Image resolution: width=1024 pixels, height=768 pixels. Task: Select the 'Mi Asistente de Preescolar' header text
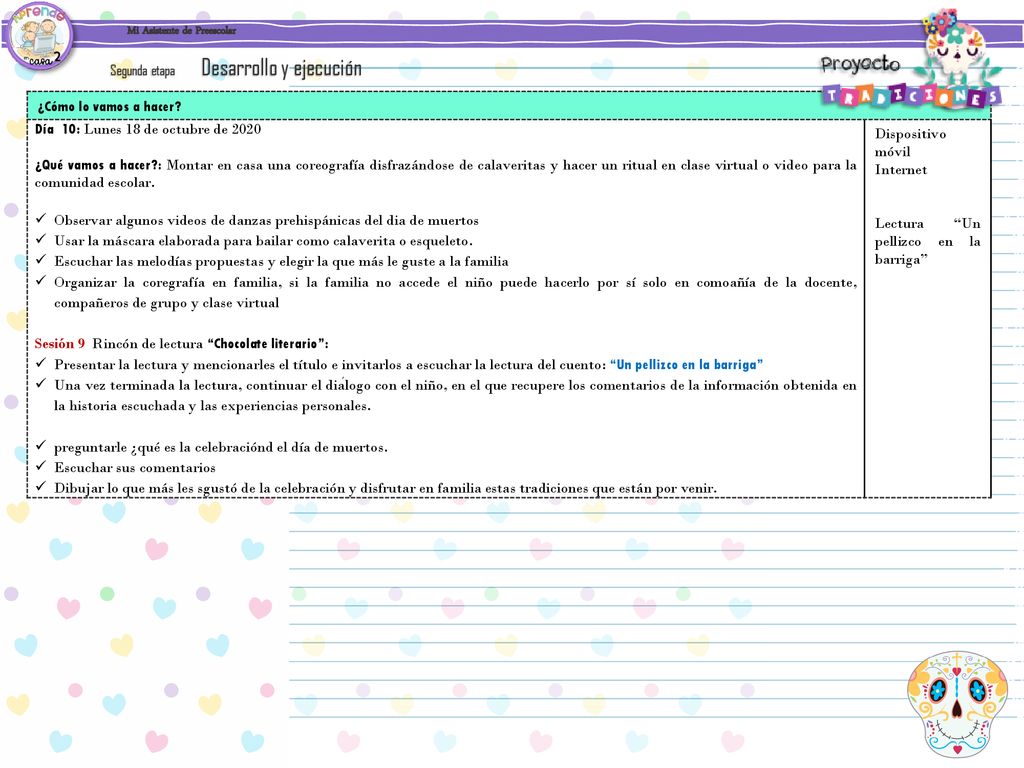182,30
